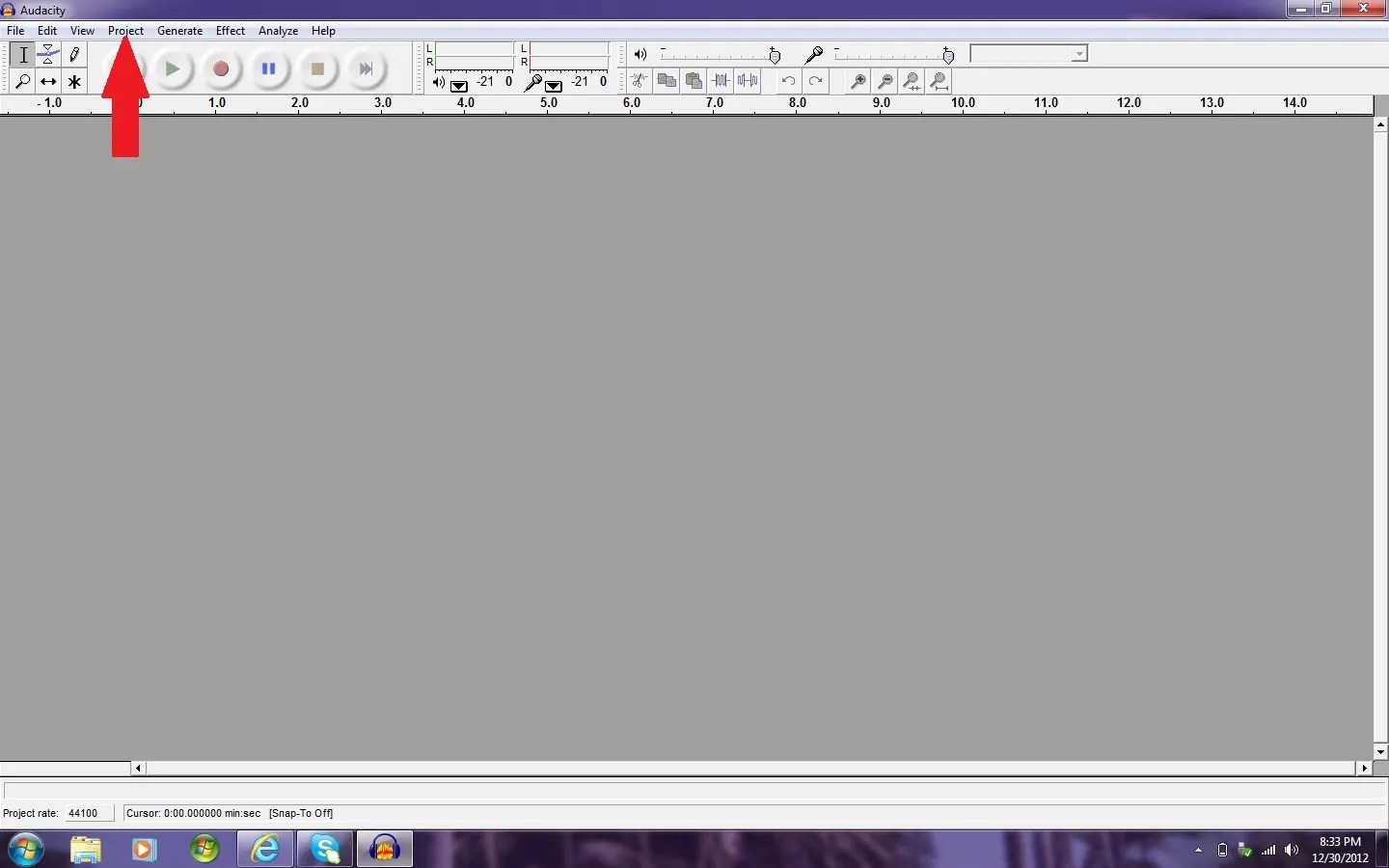Open the input source dropdown

point(1077,54)
